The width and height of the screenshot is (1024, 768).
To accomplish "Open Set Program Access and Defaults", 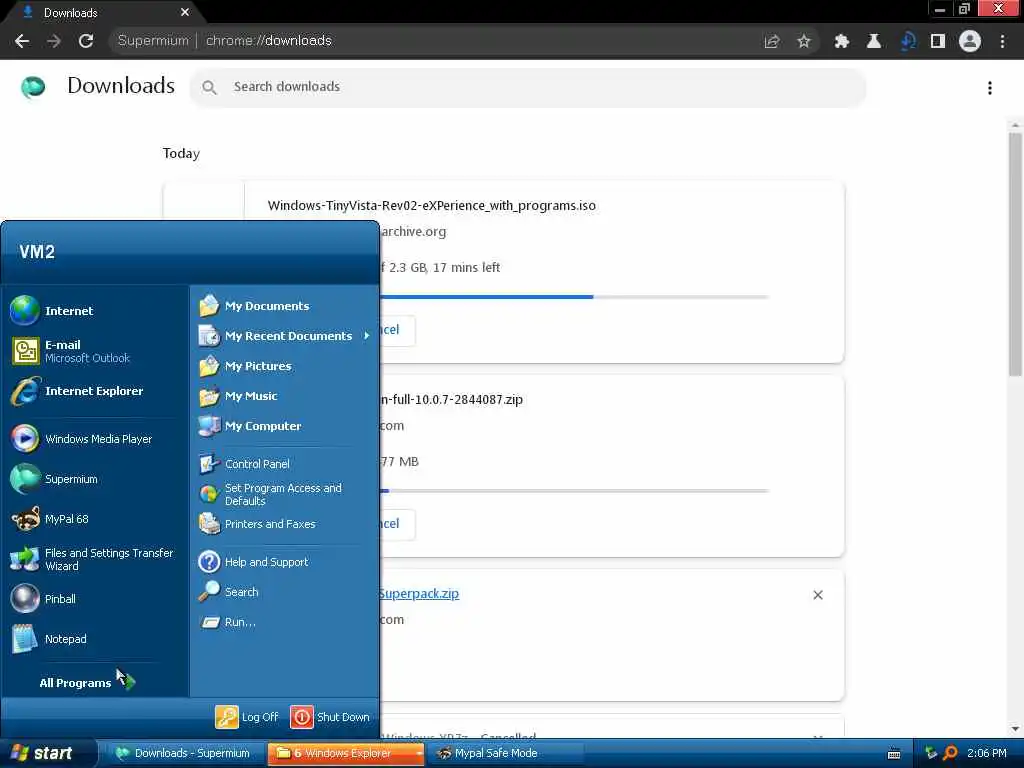I will point(270,494).
